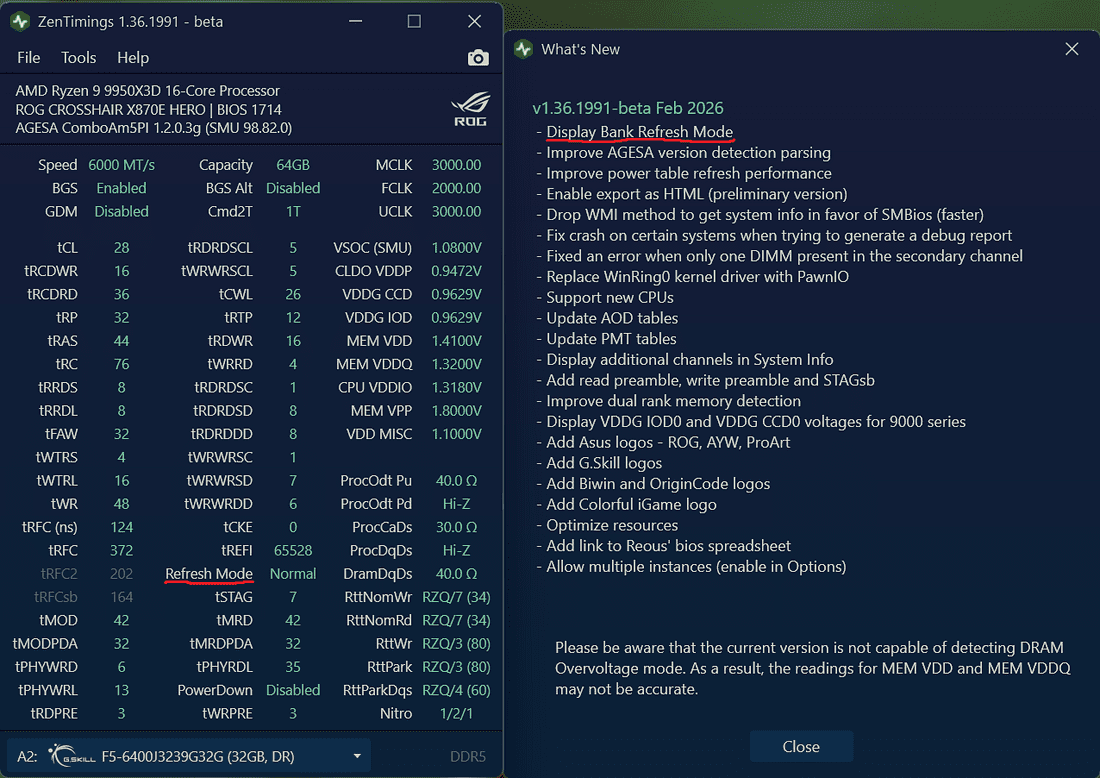Click the MEM VPP 1.8000V value
Image resolution: width=1100 pixels, height=778 pixels.
tap(456, 410)
